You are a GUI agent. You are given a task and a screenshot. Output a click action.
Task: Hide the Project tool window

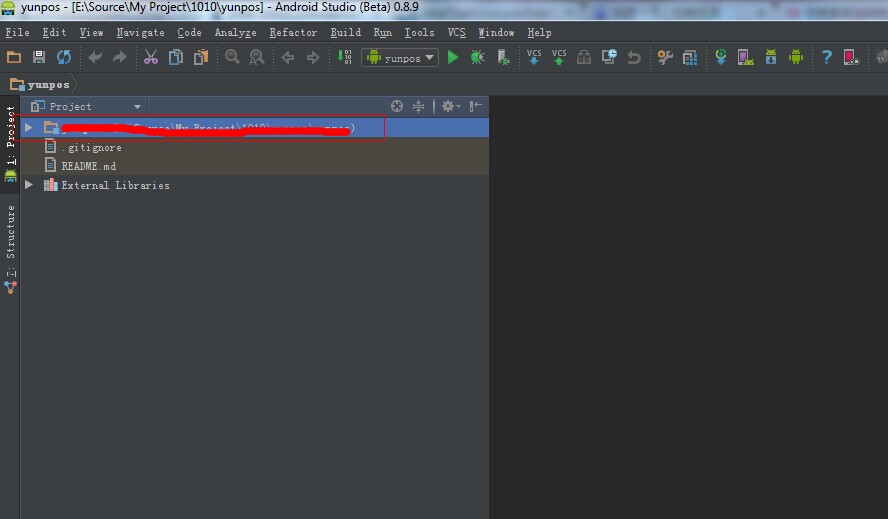click(476, 106)
